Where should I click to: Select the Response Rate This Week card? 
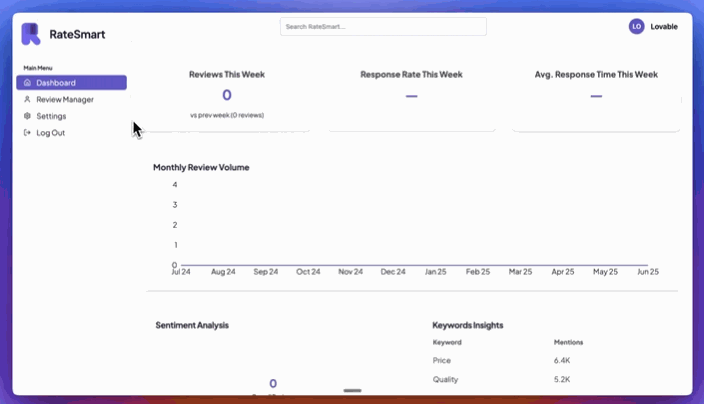(x=411, y=95)
